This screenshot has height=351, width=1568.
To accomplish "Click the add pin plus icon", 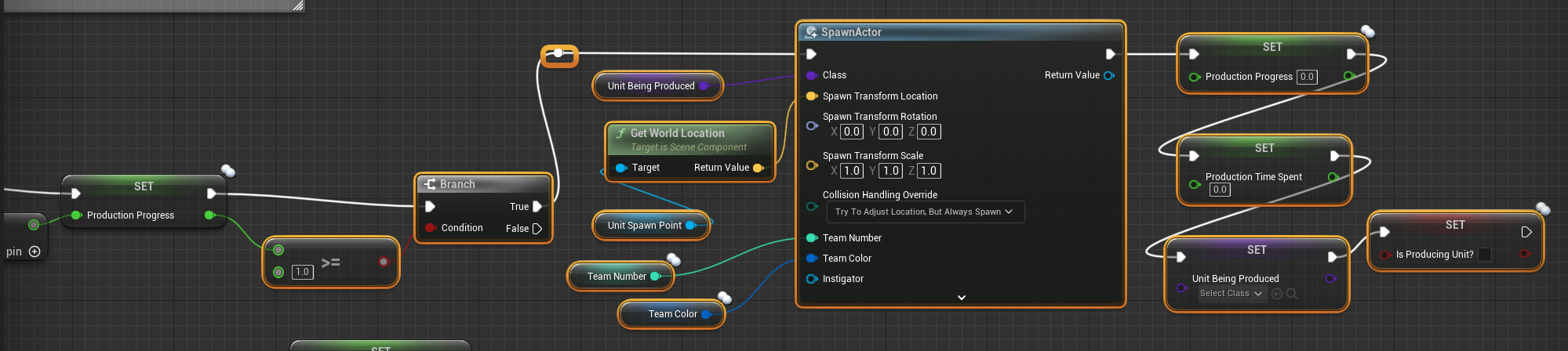I will pos(35,251).
